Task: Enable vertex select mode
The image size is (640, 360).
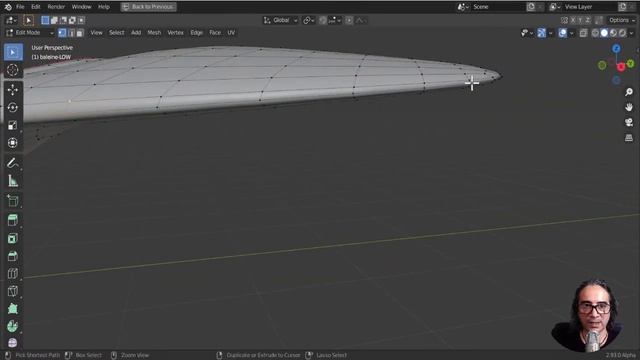Action: (x=62, y=33)
